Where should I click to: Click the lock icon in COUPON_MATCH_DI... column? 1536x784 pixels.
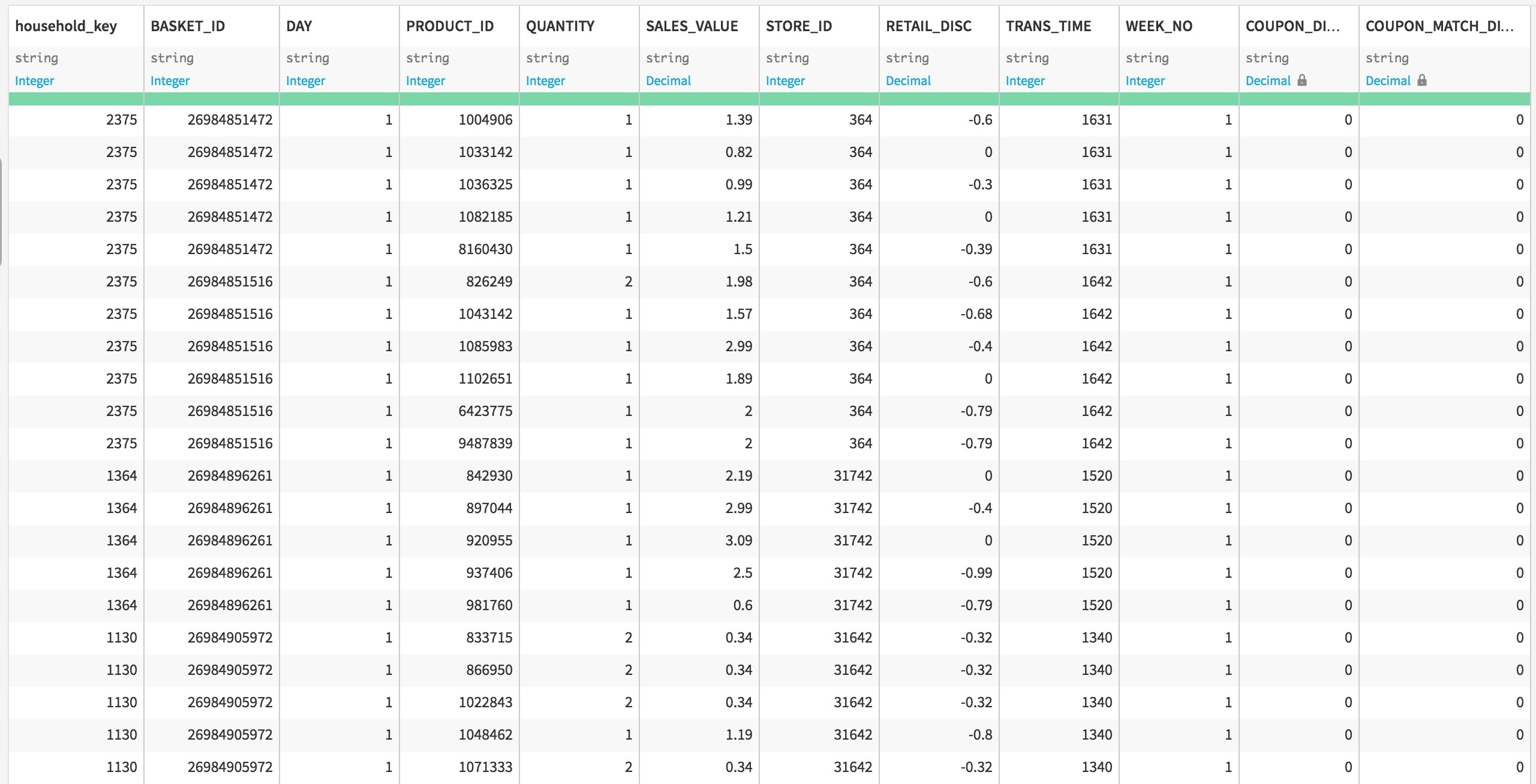(1421, 80)
